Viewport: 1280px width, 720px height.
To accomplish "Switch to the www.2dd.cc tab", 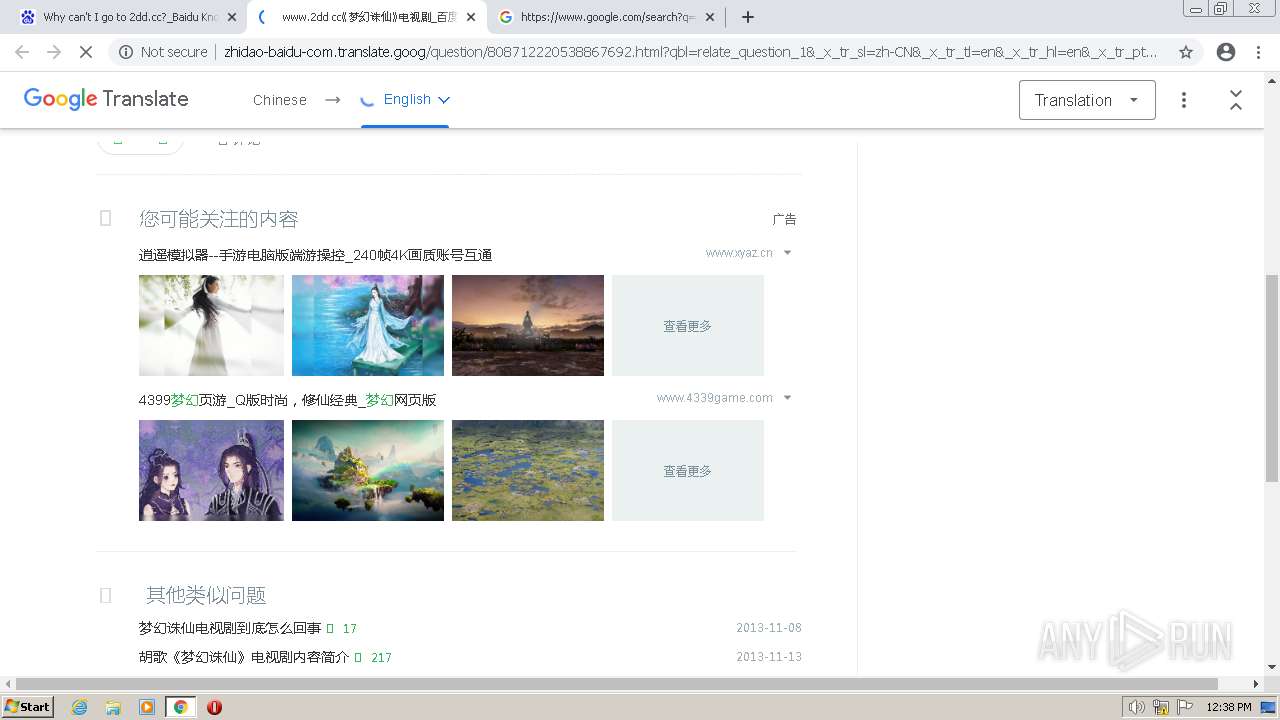I will tap(365, 17).
